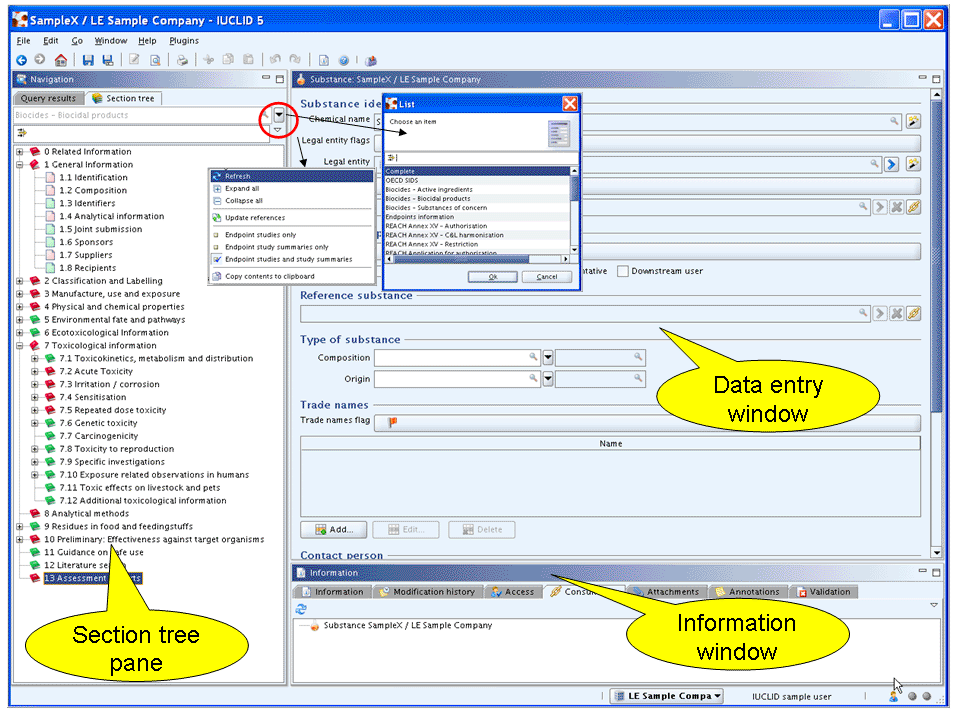Click the data entry window vertical scrollbar
The image size is (955, 711).
(x=937, y=323)
